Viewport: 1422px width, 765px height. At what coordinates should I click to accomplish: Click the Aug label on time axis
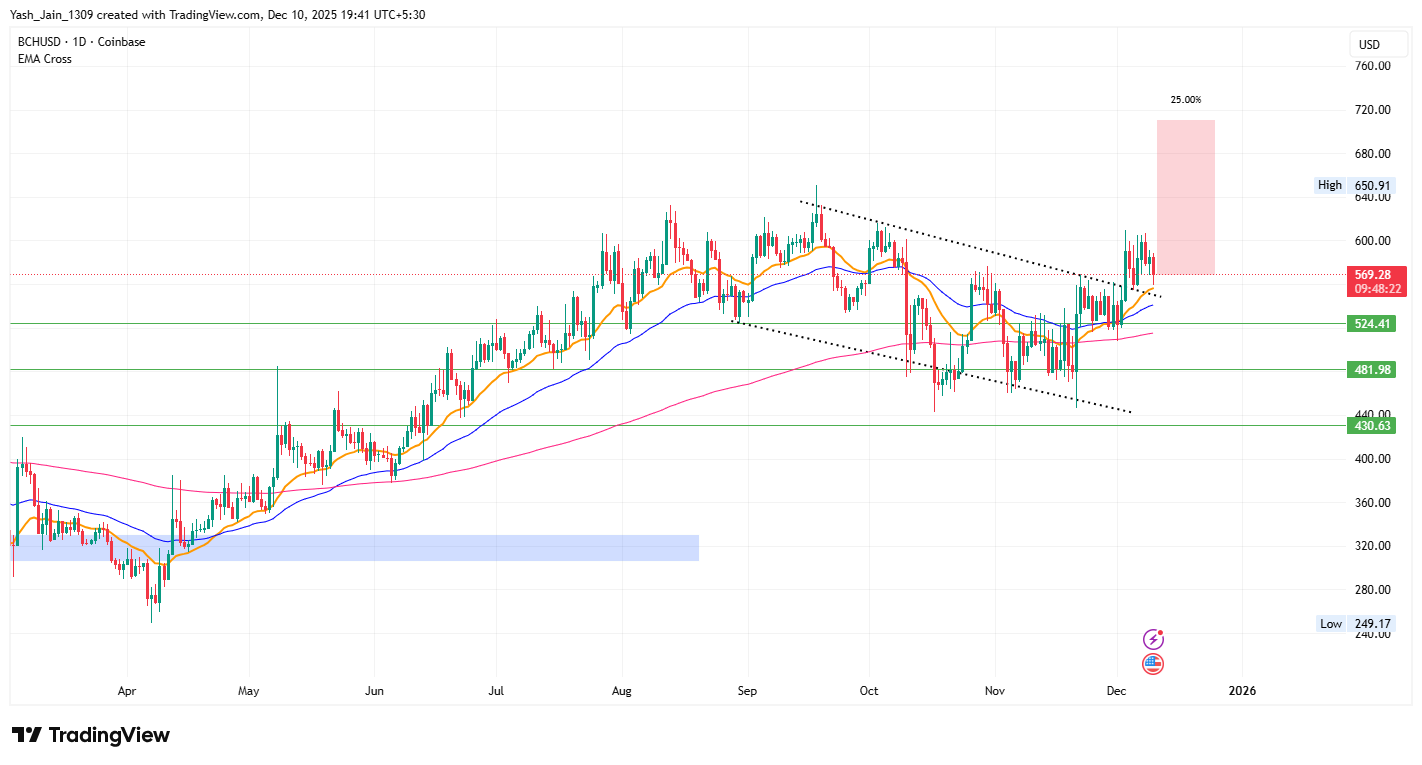pyautogui.click(x=621, y=690)
